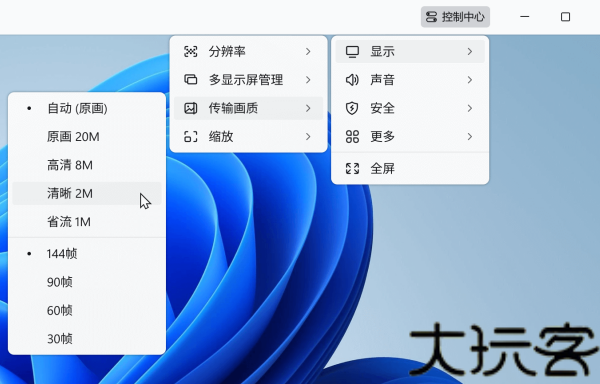Open the 分辨率 menu item

pyautogui.click(x=248, y=51)
